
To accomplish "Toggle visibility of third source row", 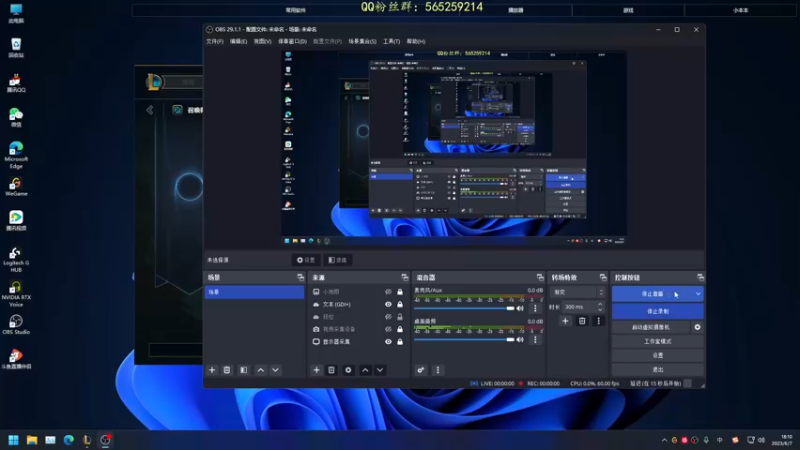I will [x=388, y=317].
